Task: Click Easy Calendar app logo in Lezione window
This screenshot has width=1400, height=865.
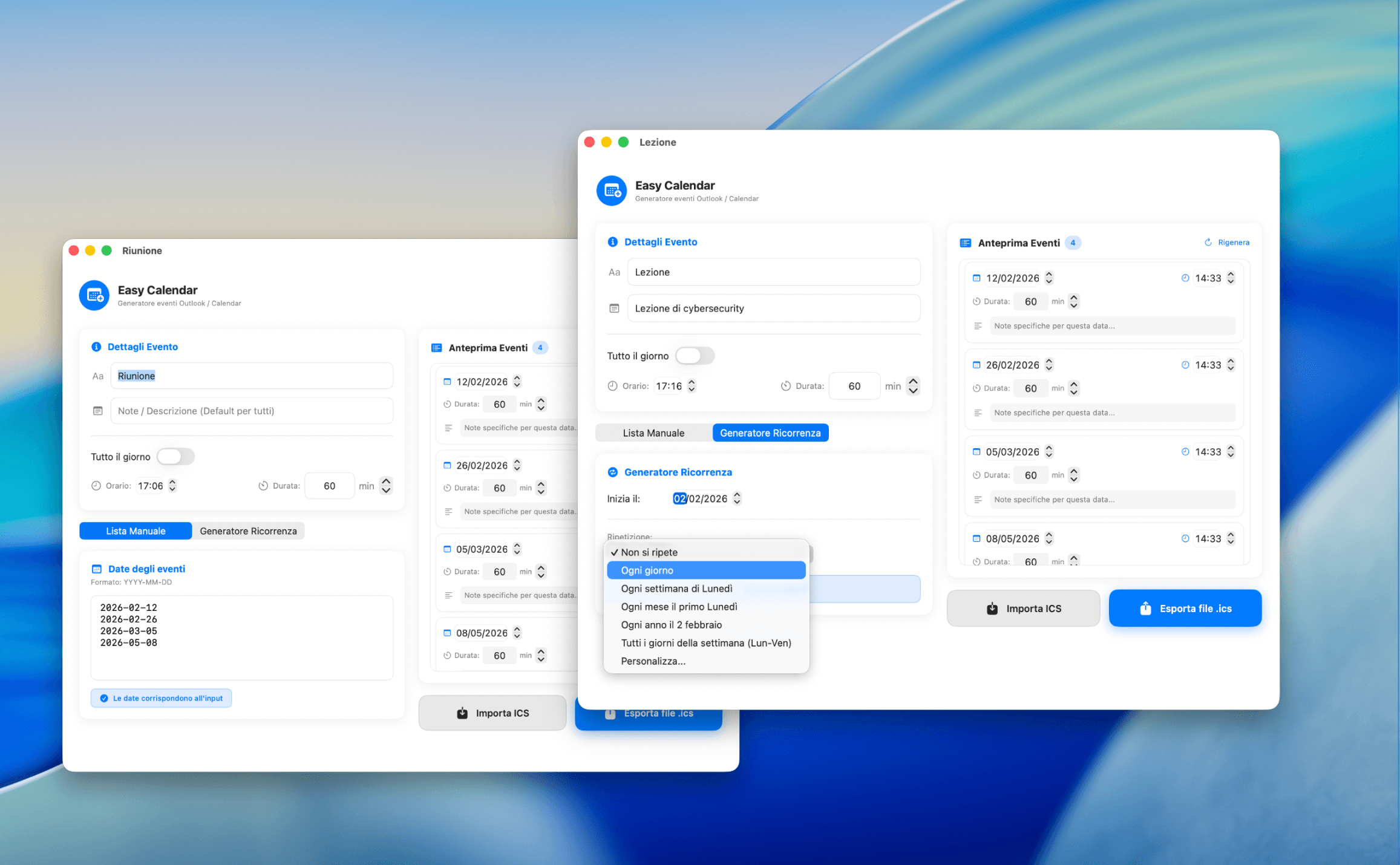Action: [612, 191]
